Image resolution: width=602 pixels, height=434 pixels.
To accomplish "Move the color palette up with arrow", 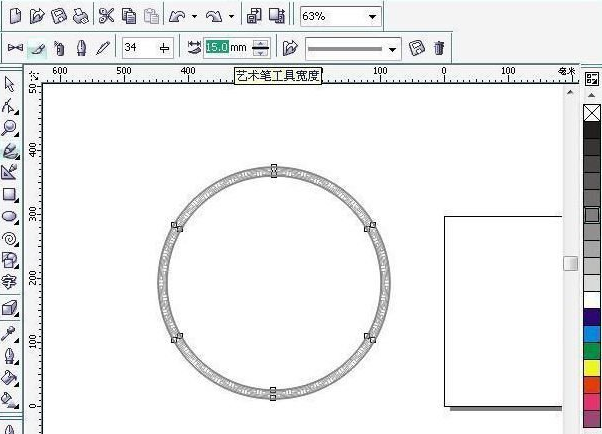I will (x=592, y=95).
